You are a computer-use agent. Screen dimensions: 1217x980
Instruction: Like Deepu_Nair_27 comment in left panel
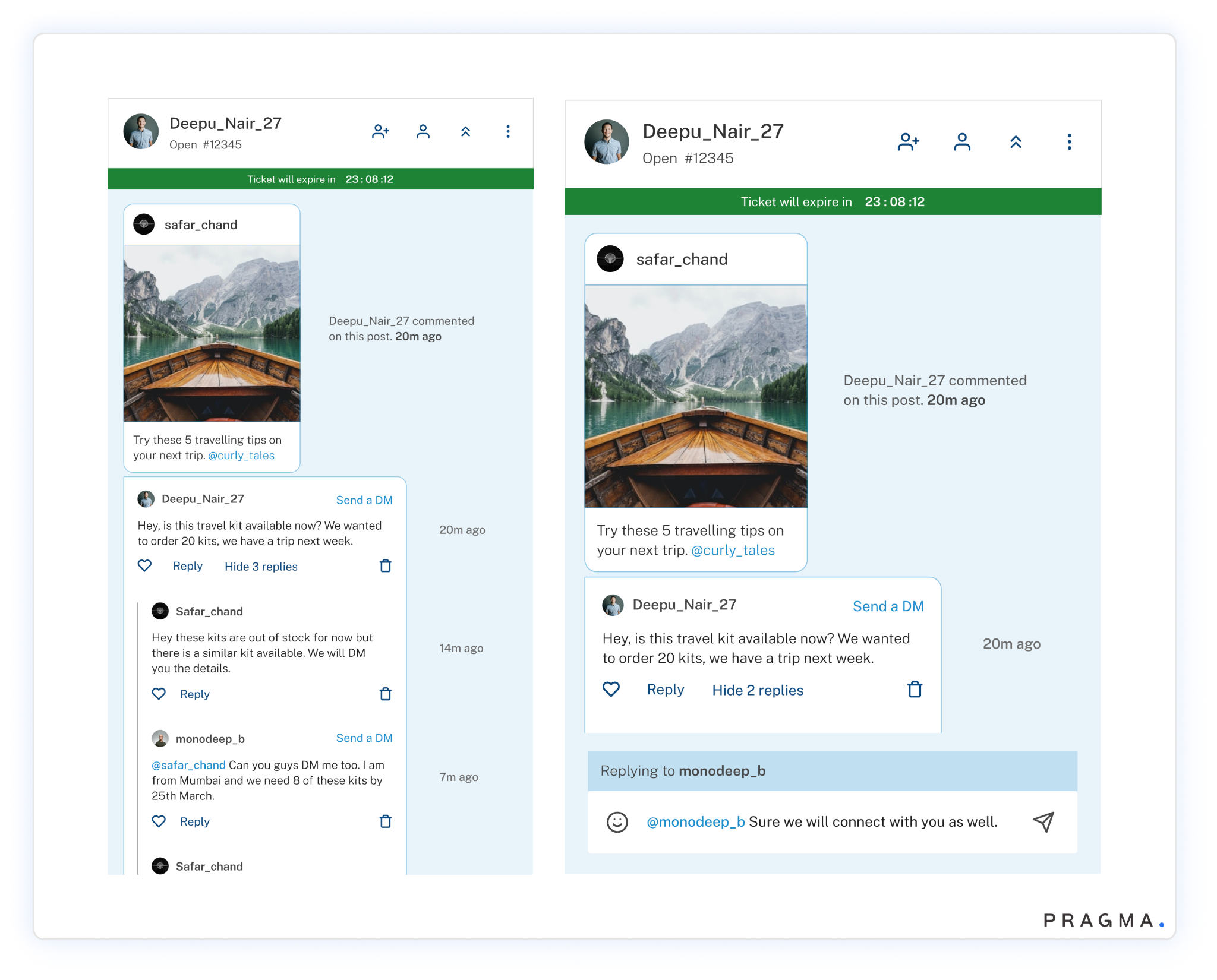[x=144, y=566]
